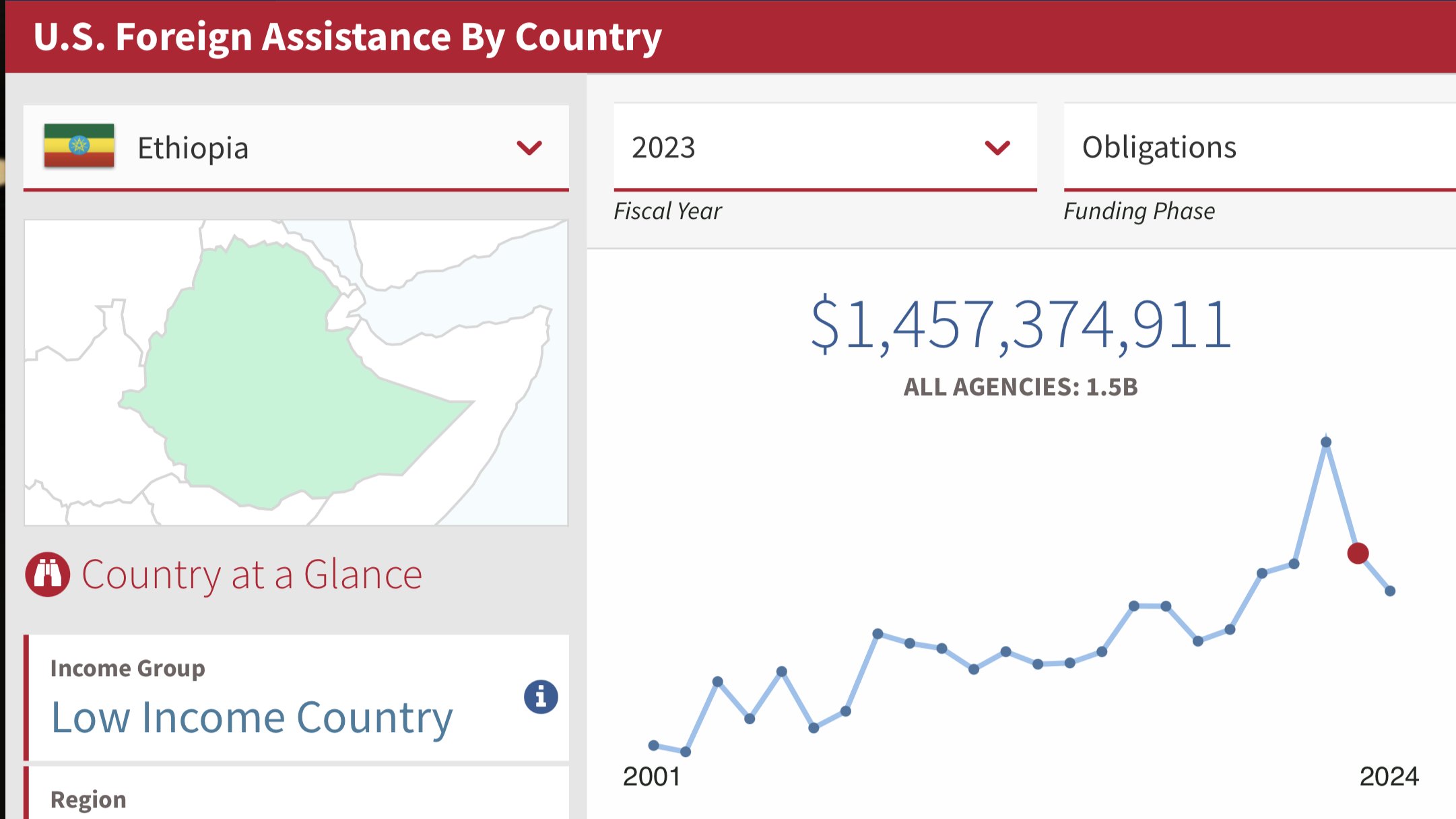This screenshot has height=819, width=1456.
Task: Expand the Ethiopia country dropdown chevron
Action: (529, 148)
